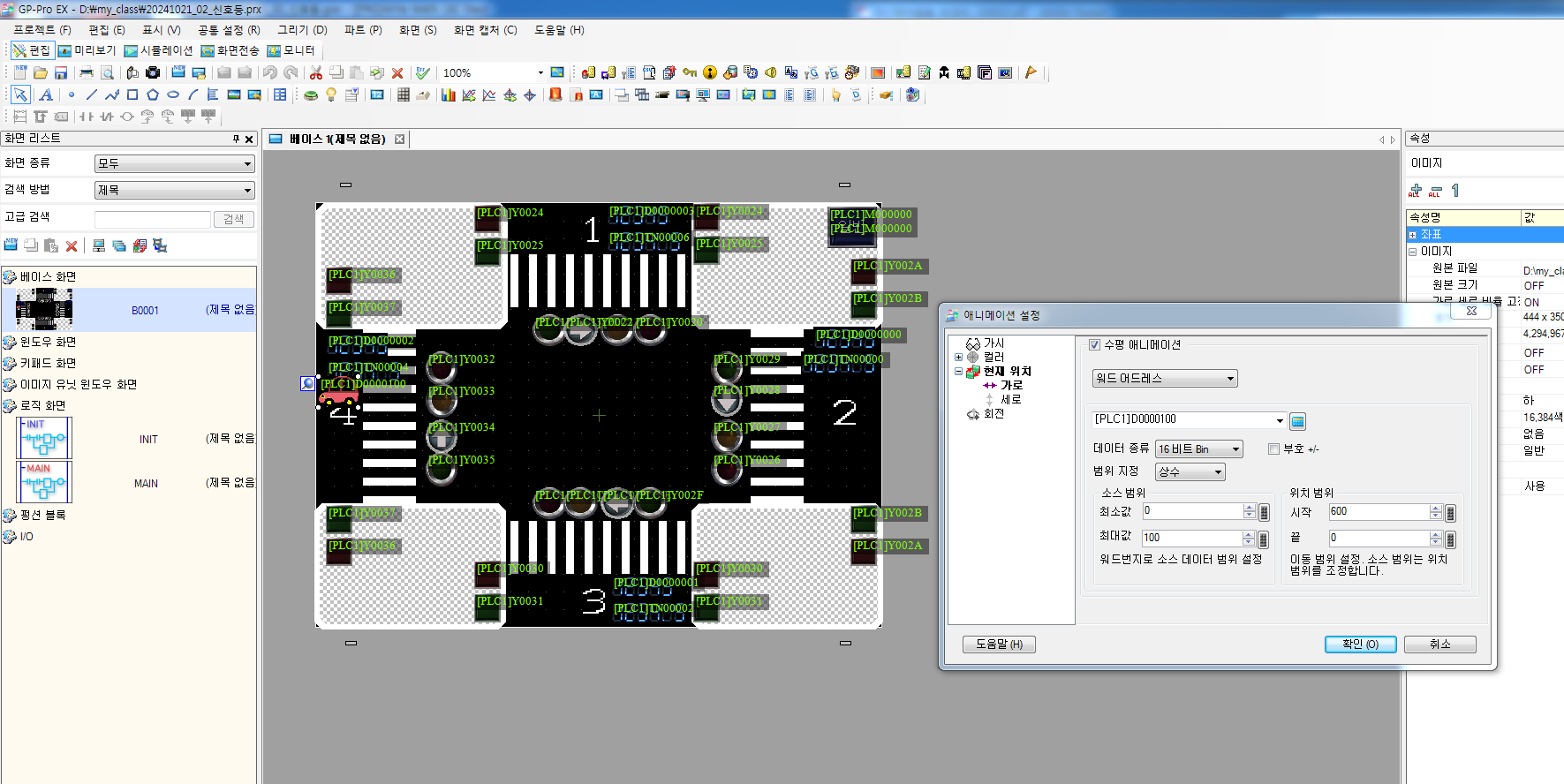Click the flag icon at toolbar end
Screen dimensions: 1564x784
pyautogui.click(x=1031, y=72)
